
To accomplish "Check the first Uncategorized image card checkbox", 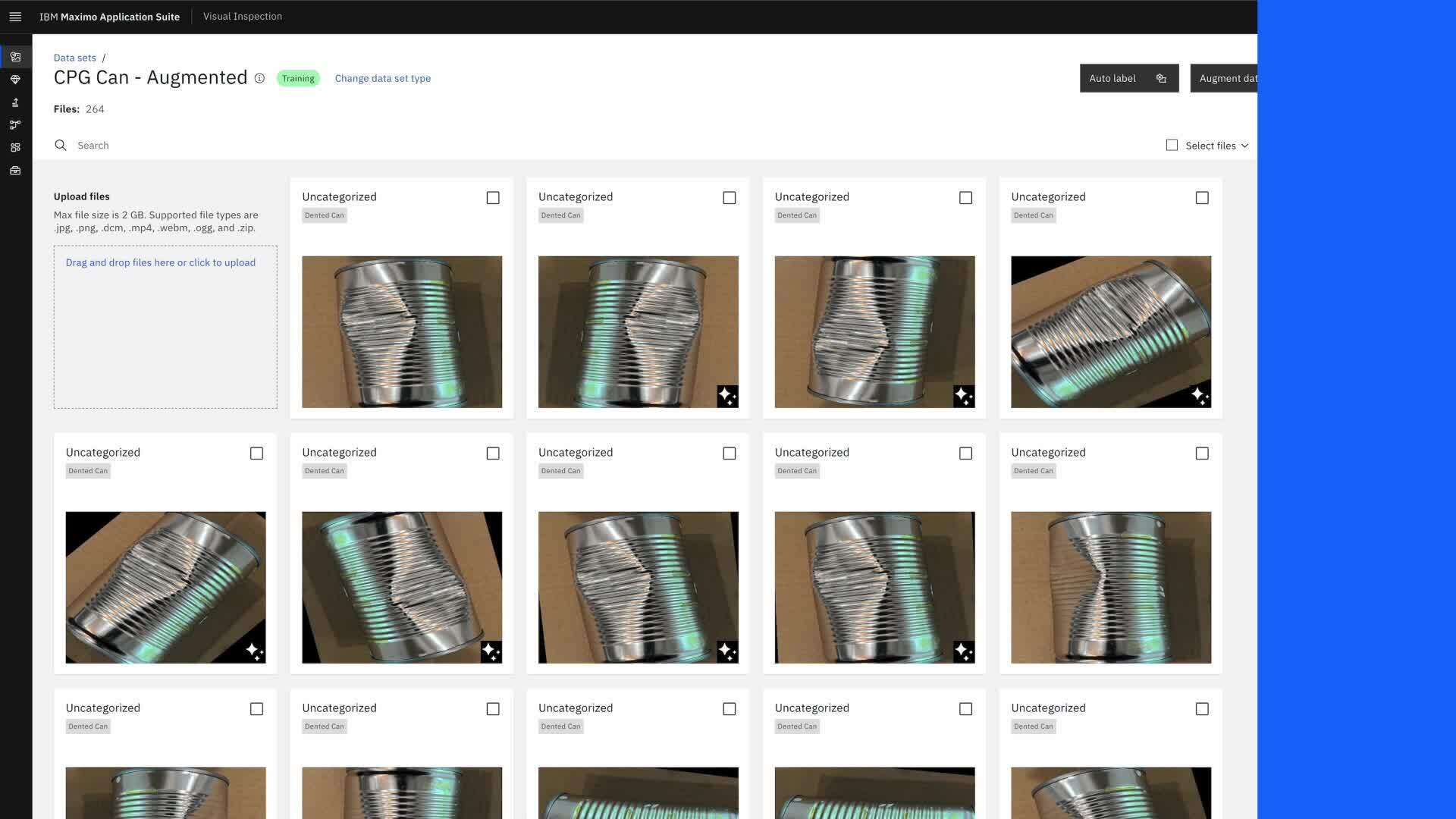I will click(493, 198).
